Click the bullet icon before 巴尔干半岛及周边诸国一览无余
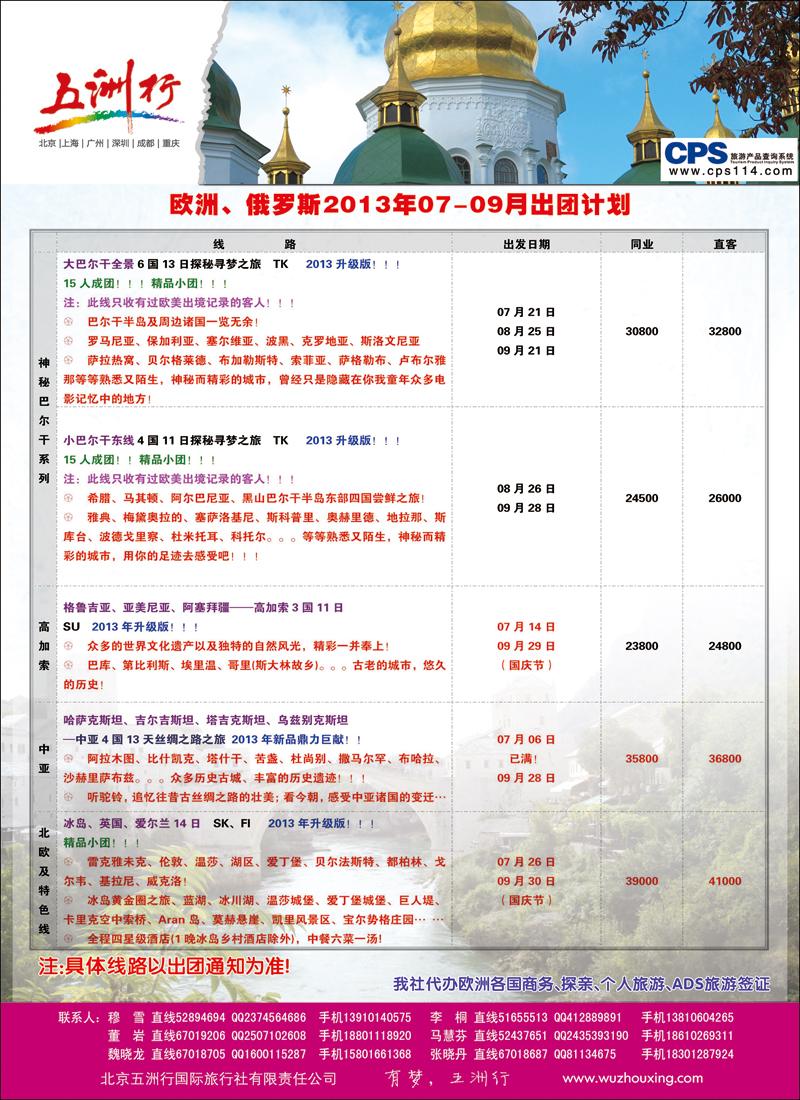 69,322
